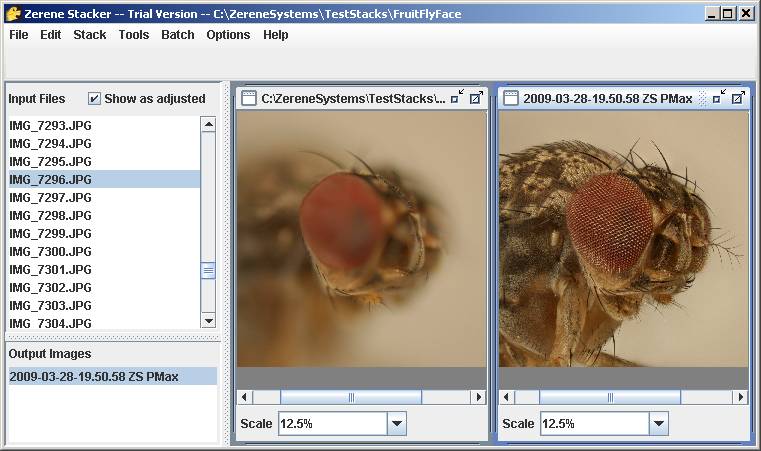Click the window menu icon of PMax image frame
This screenshot has height=451, width=761.
click(511, 98)
